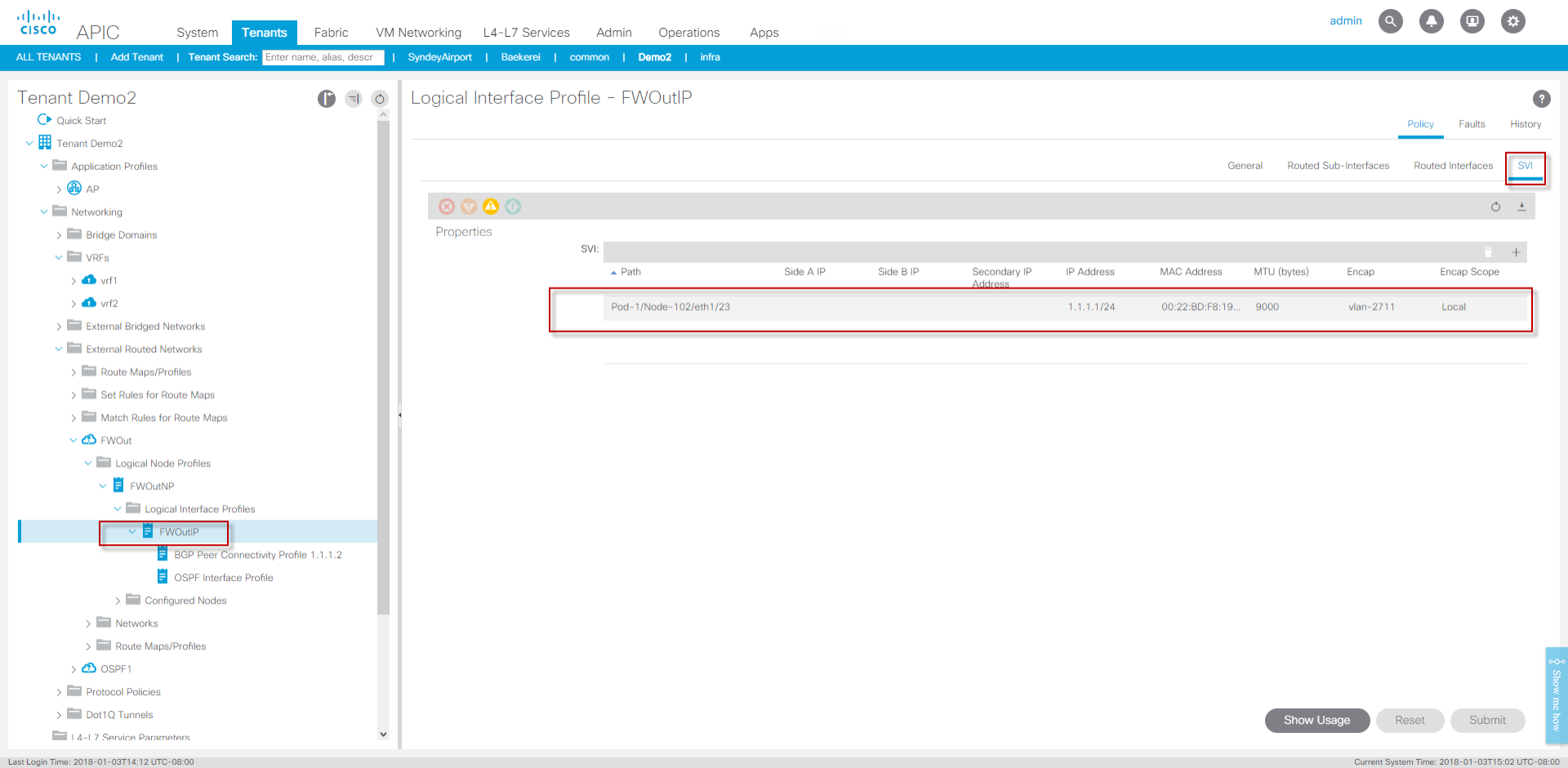Click the Cisco logo

click(x=38, y=23)
